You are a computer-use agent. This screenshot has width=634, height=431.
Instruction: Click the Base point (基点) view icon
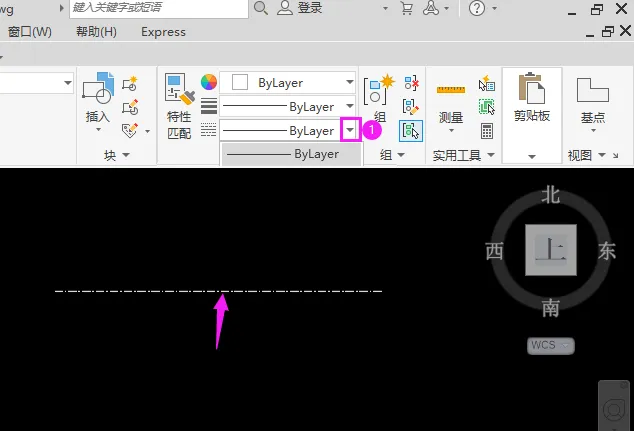coord(592,90)
